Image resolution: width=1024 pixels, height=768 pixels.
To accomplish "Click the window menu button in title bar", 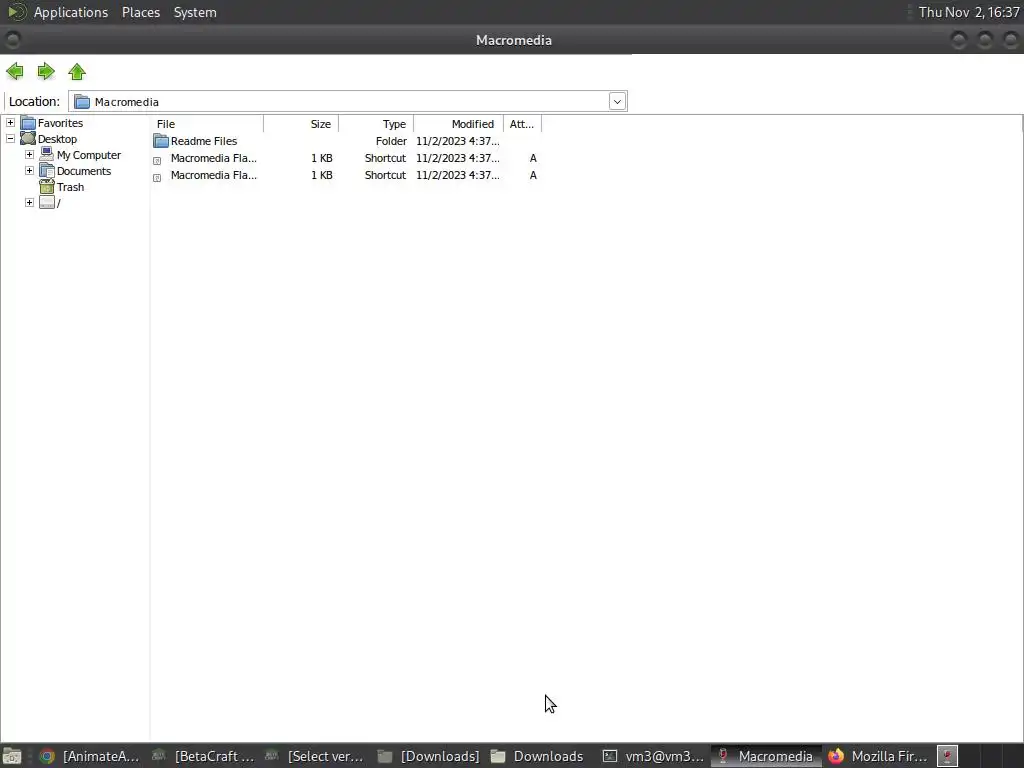I will (x=12, y=40).
